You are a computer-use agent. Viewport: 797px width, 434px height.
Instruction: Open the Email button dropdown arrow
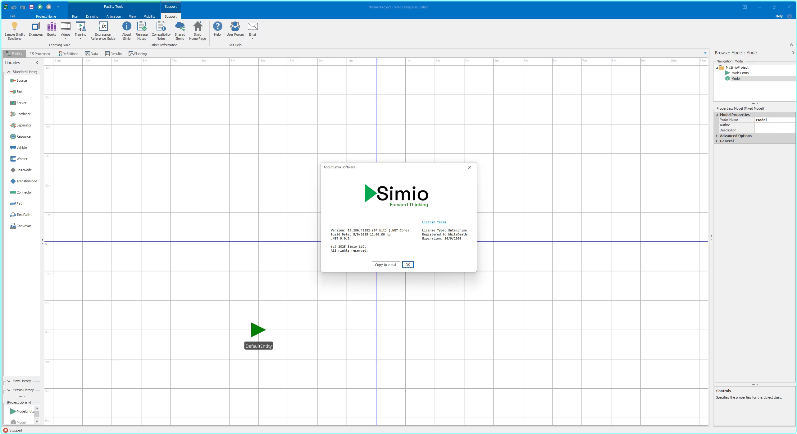(x=252, y=38)
